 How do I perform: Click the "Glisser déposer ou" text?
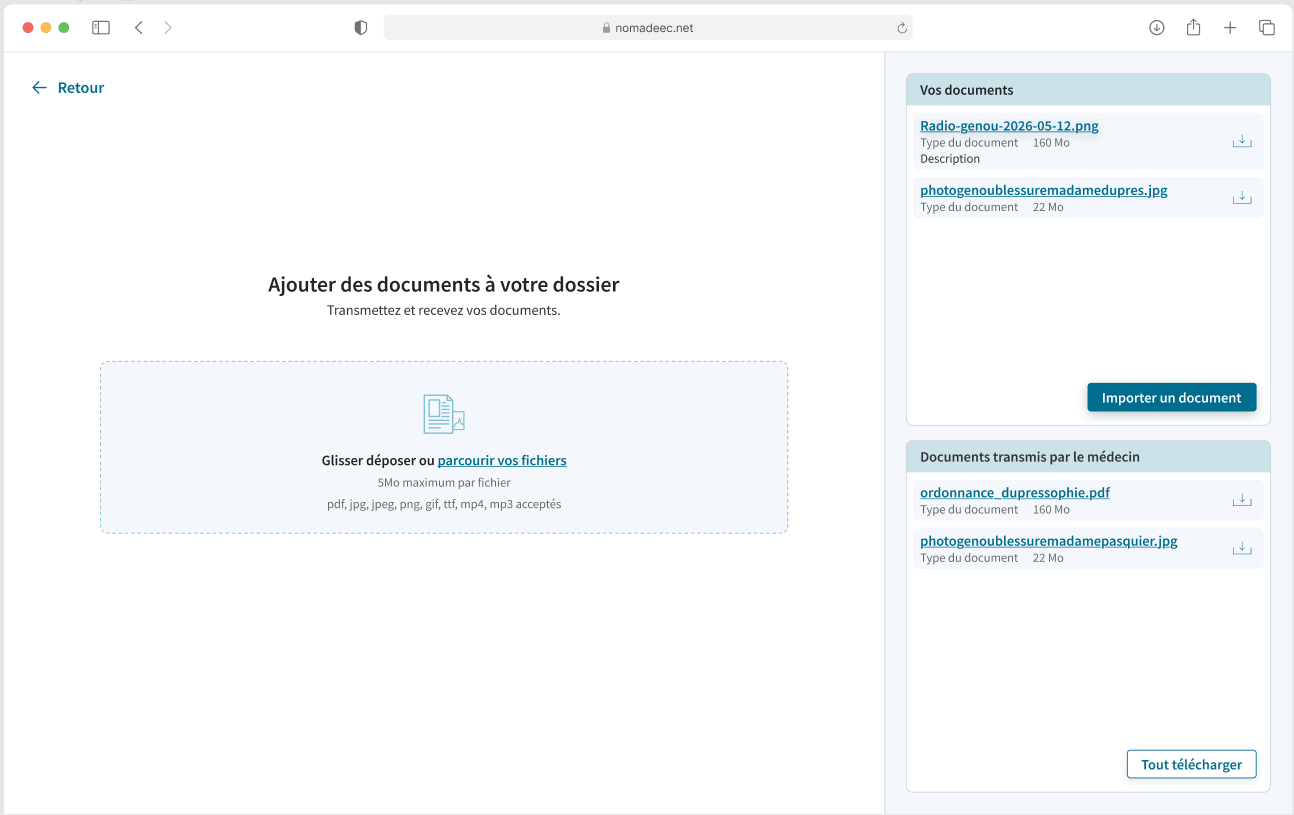point(378,461)
